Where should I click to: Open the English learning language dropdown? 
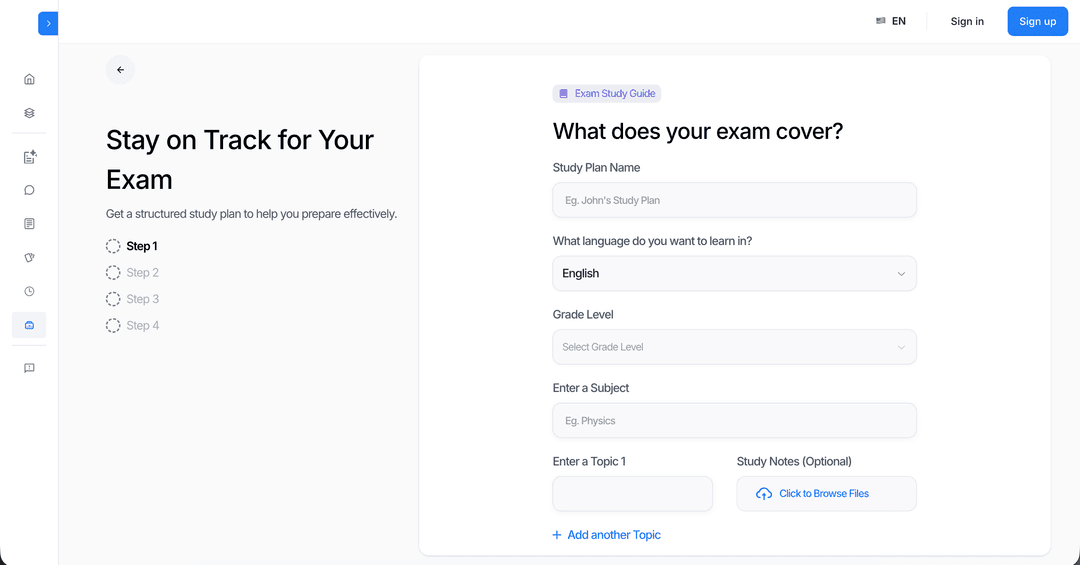[x=734, y=273]
